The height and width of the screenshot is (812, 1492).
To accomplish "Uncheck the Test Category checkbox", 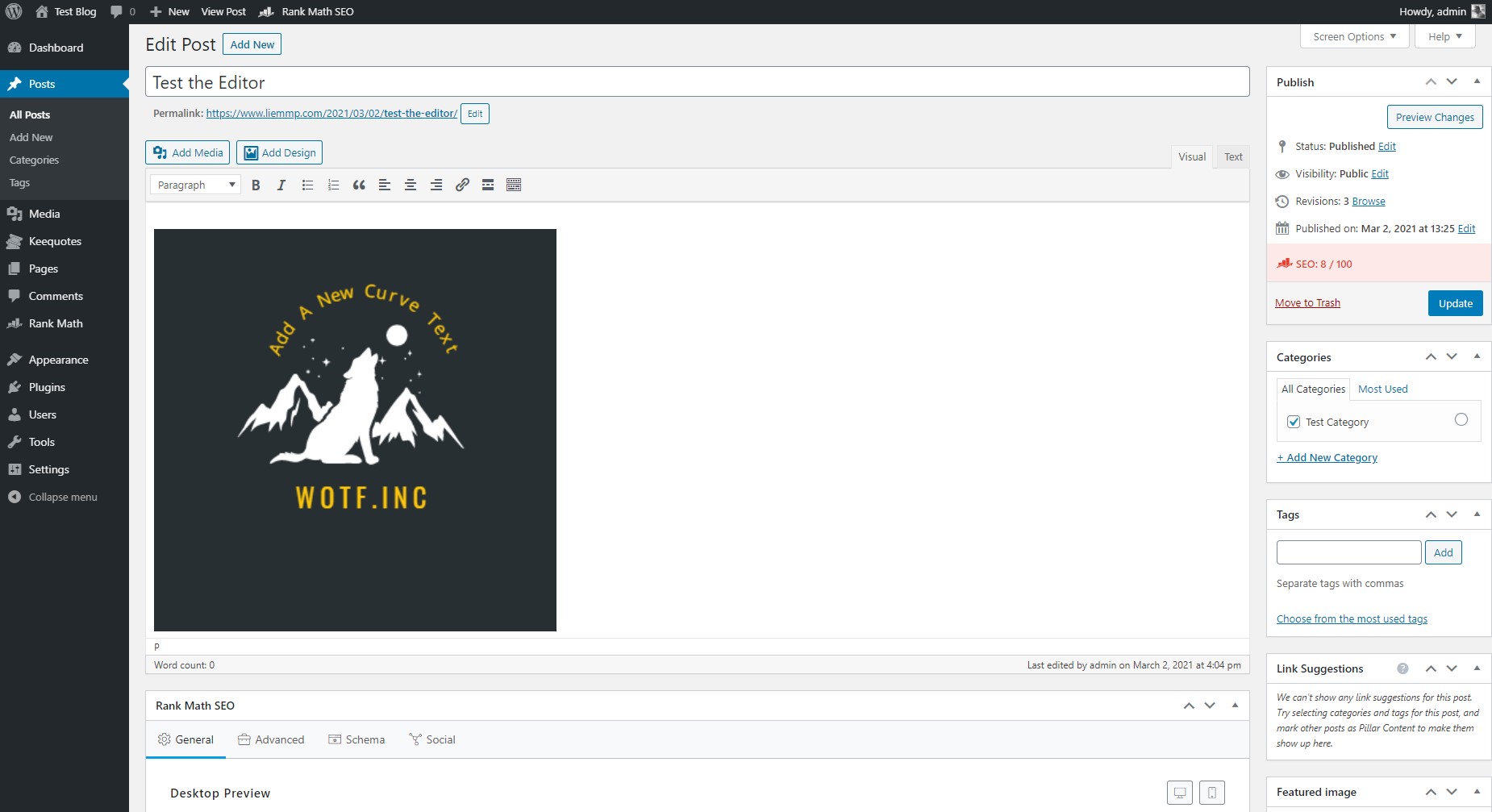I will (1294, 422).
